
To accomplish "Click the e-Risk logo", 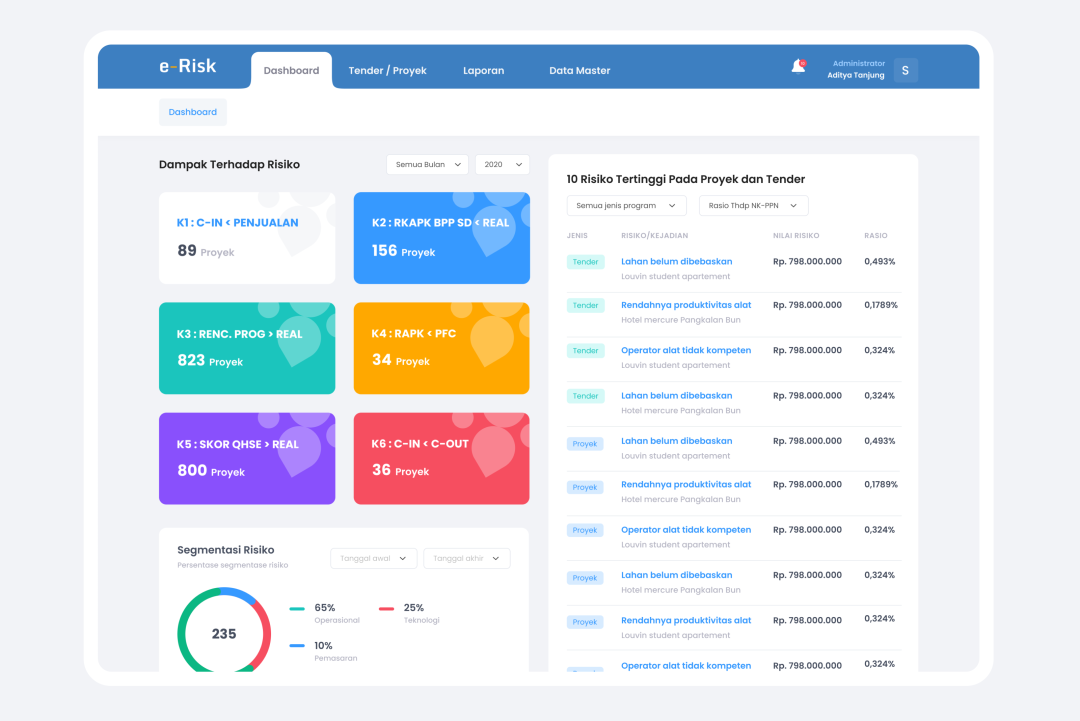I will [187, 67].
